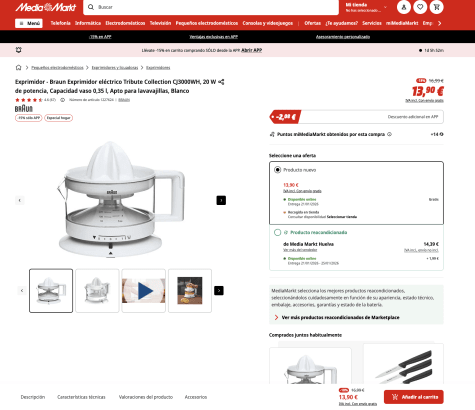Focus the Buscar search field

pyautogui.click(x=211, y=7)
